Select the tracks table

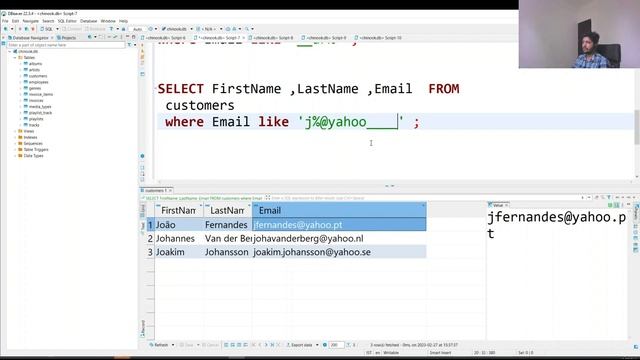pos(34,125)
